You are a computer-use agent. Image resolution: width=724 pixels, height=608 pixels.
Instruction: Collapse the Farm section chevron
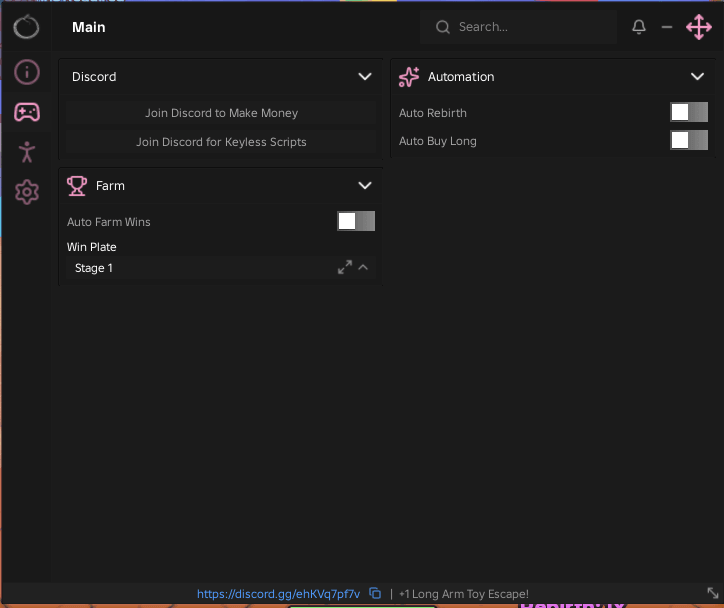pyautogui.click(x=365, y=186)
